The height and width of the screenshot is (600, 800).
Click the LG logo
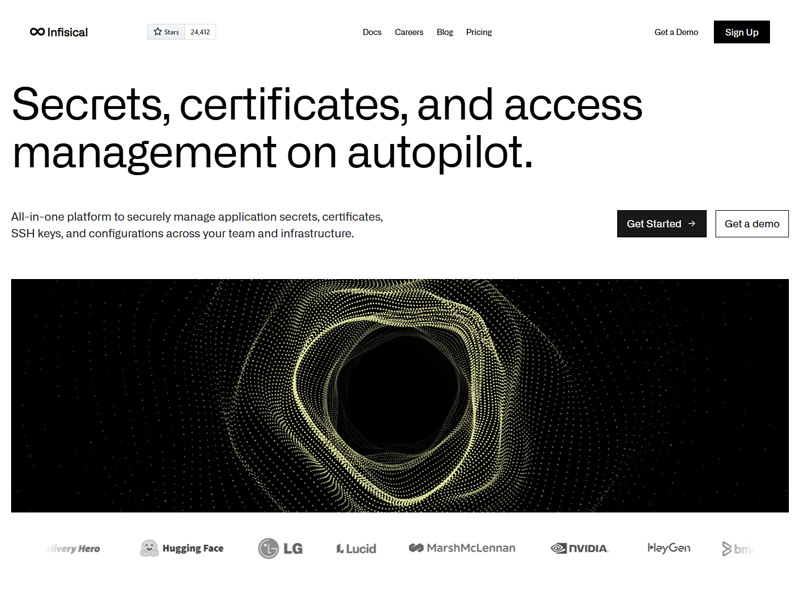(x=280, y=548)
